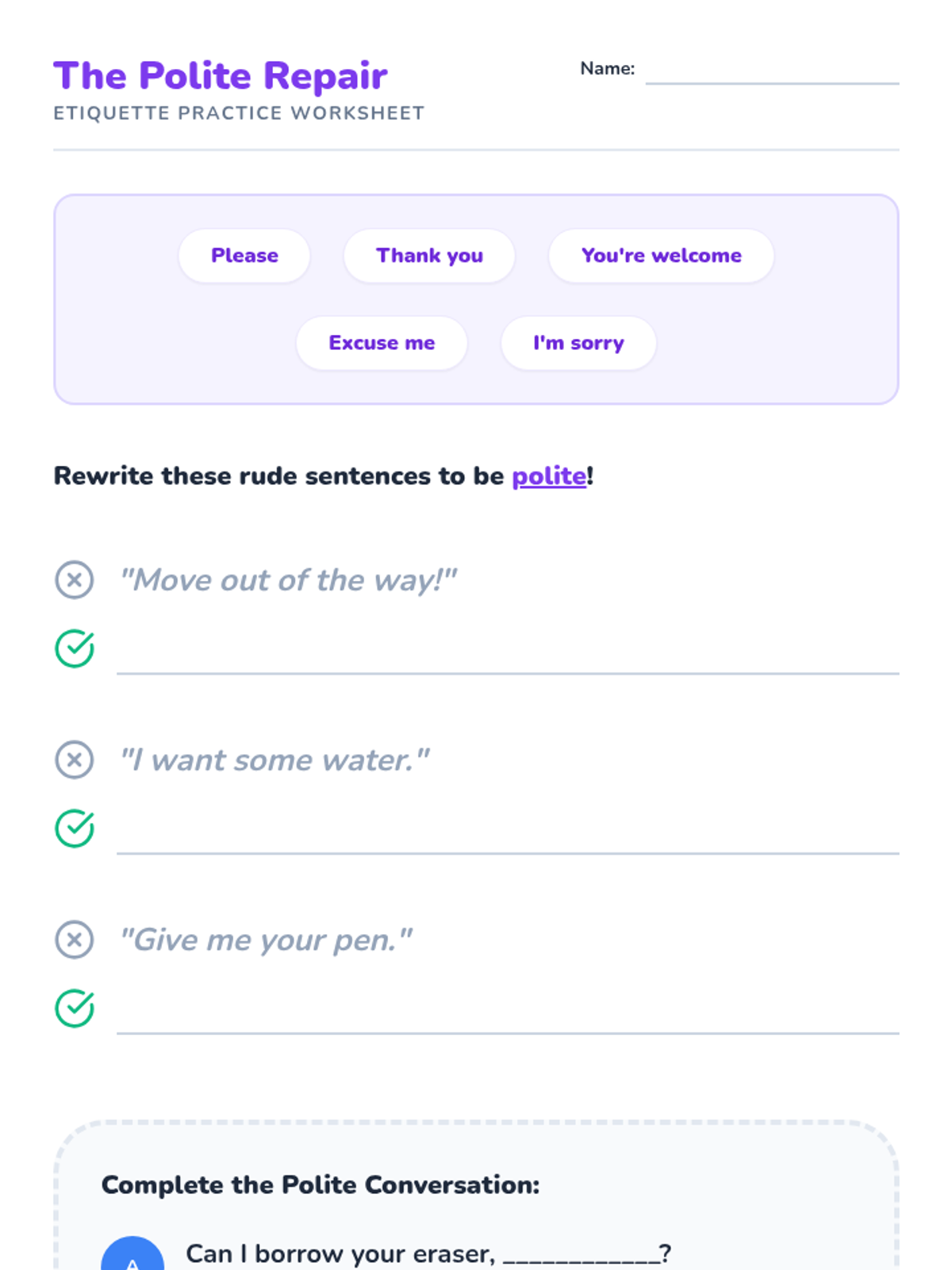Choose the "You're welcome" word chip
The height and width of the screenshot is (1270, 952).
tap(661, 256)
